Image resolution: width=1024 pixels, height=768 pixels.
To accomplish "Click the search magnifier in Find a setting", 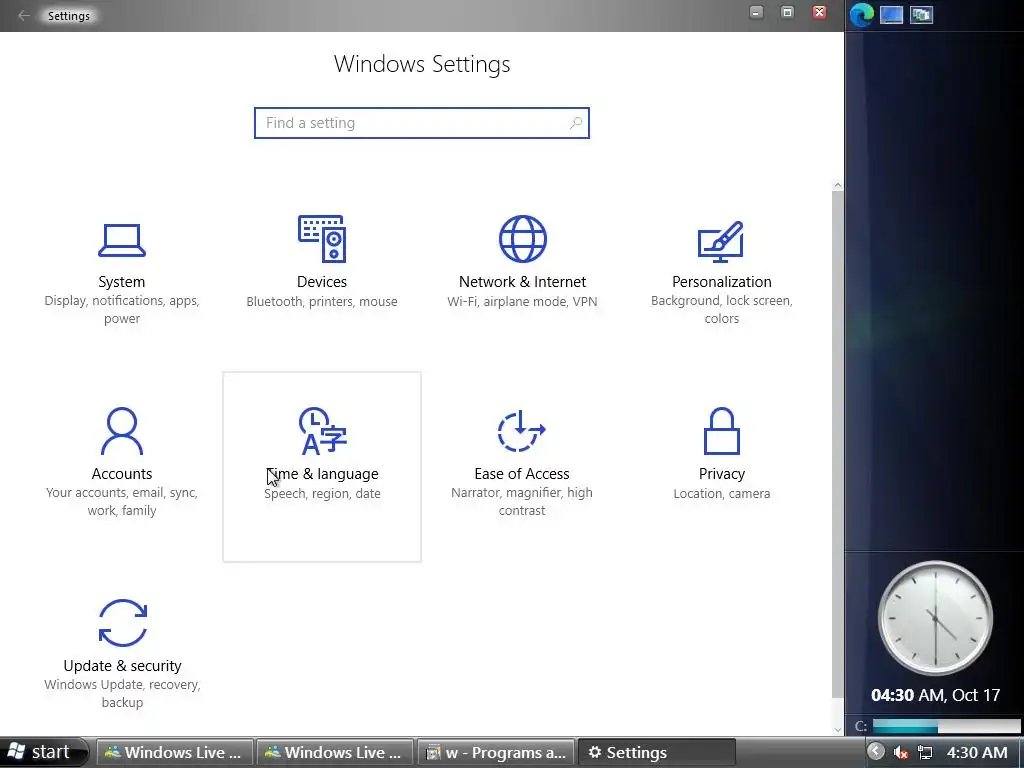I will click(x=575, y=123).
